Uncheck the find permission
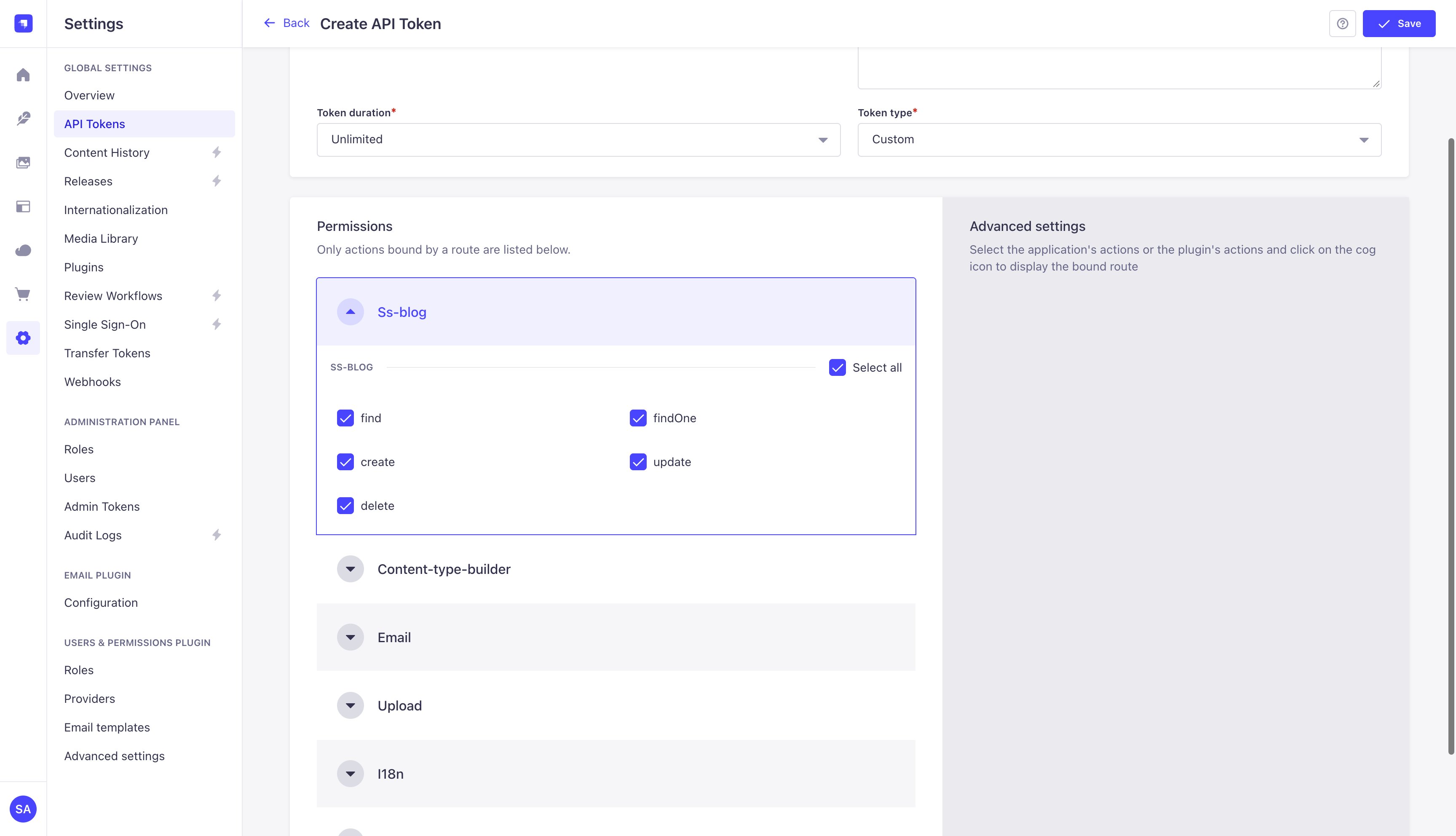The image size is (1456, 836). 345,418
